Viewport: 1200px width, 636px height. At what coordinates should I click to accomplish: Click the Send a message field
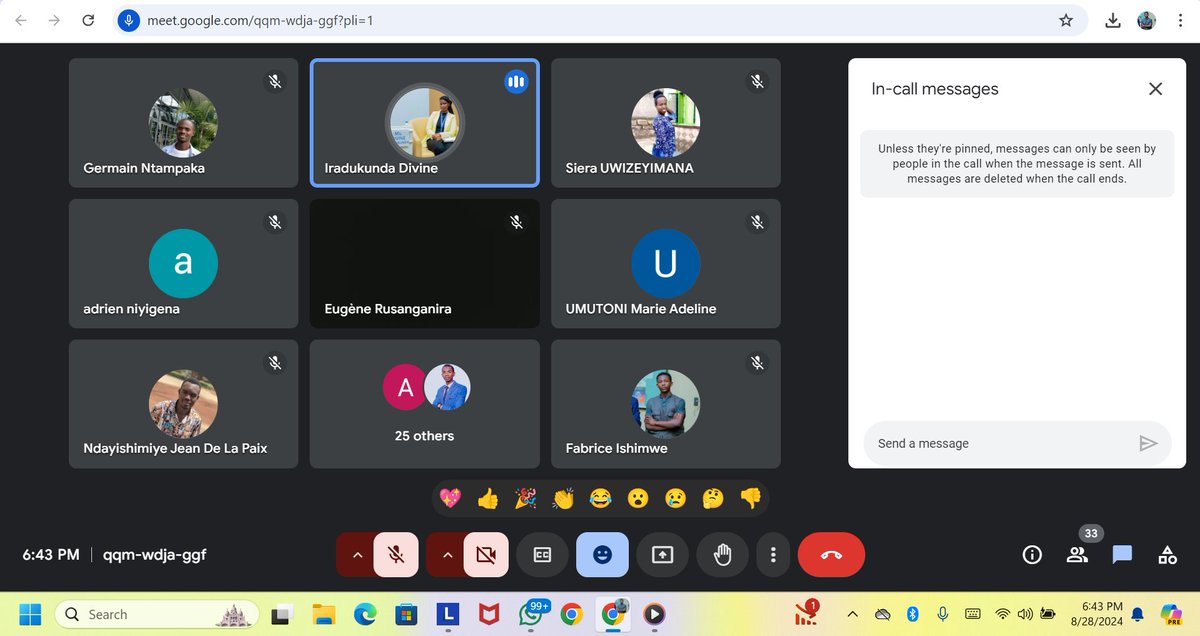[x=990, y=443]
